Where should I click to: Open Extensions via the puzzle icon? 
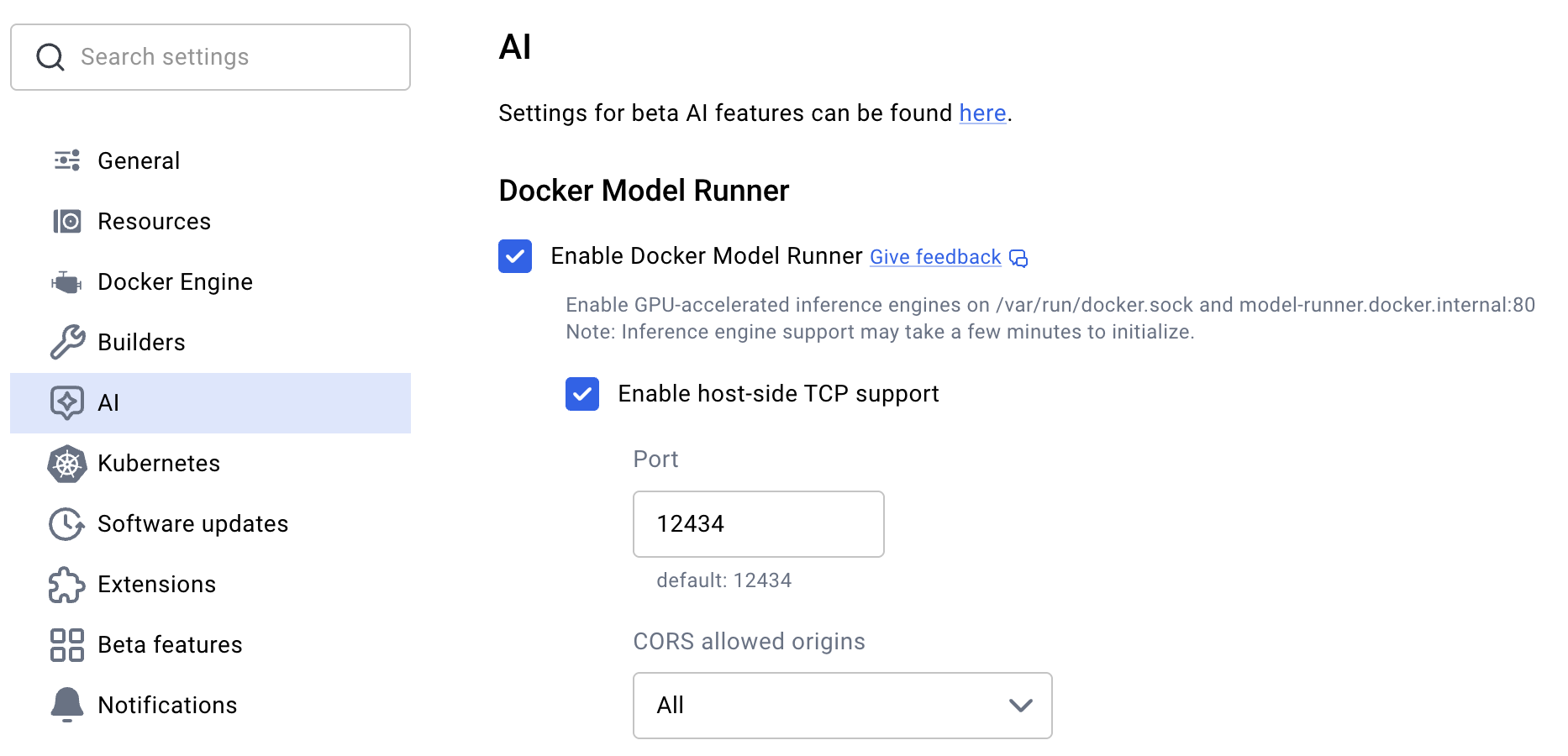pos(66,584)
